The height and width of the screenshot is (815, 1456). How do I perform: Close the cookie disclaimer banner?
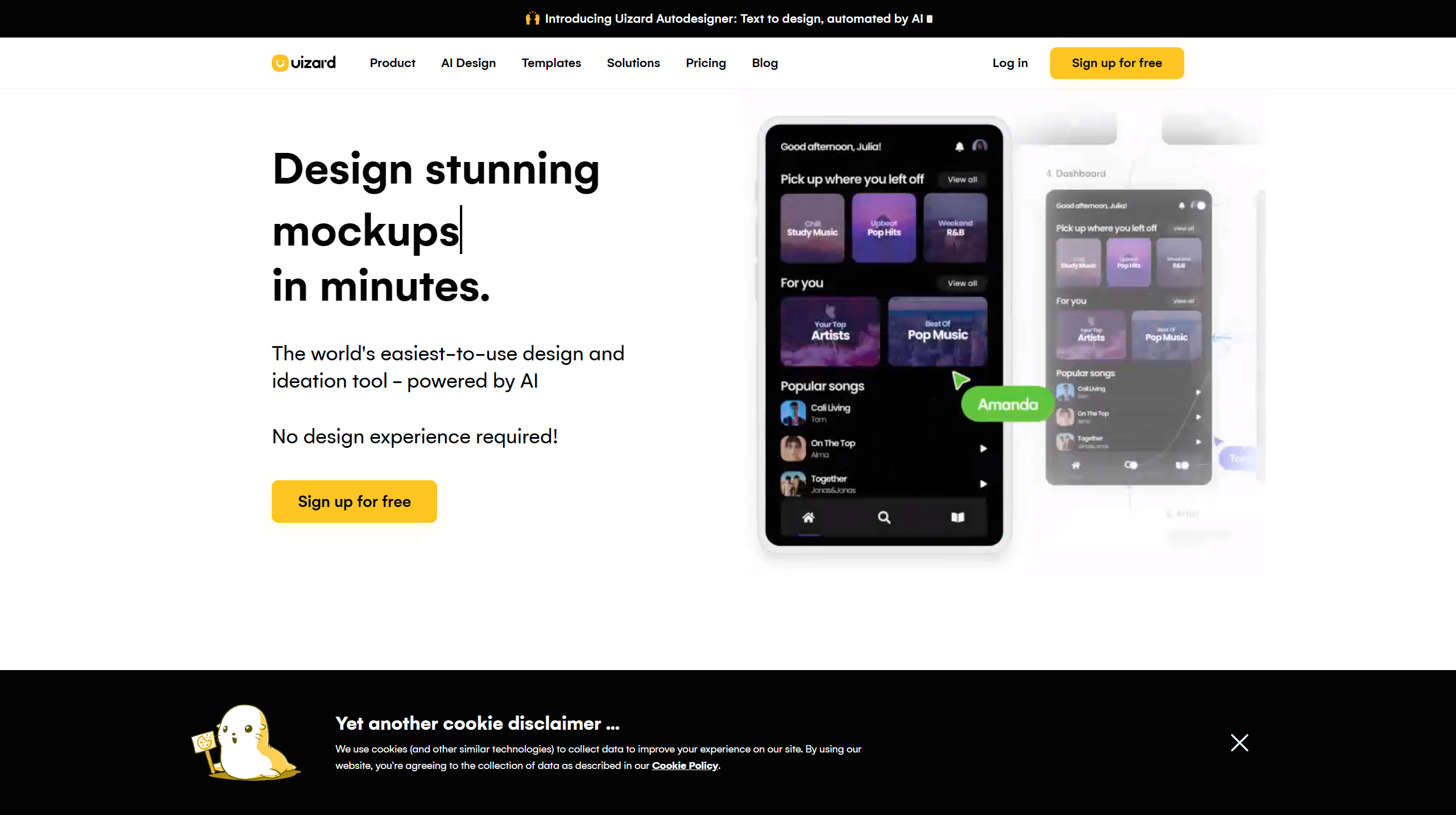pos(1239,742)
